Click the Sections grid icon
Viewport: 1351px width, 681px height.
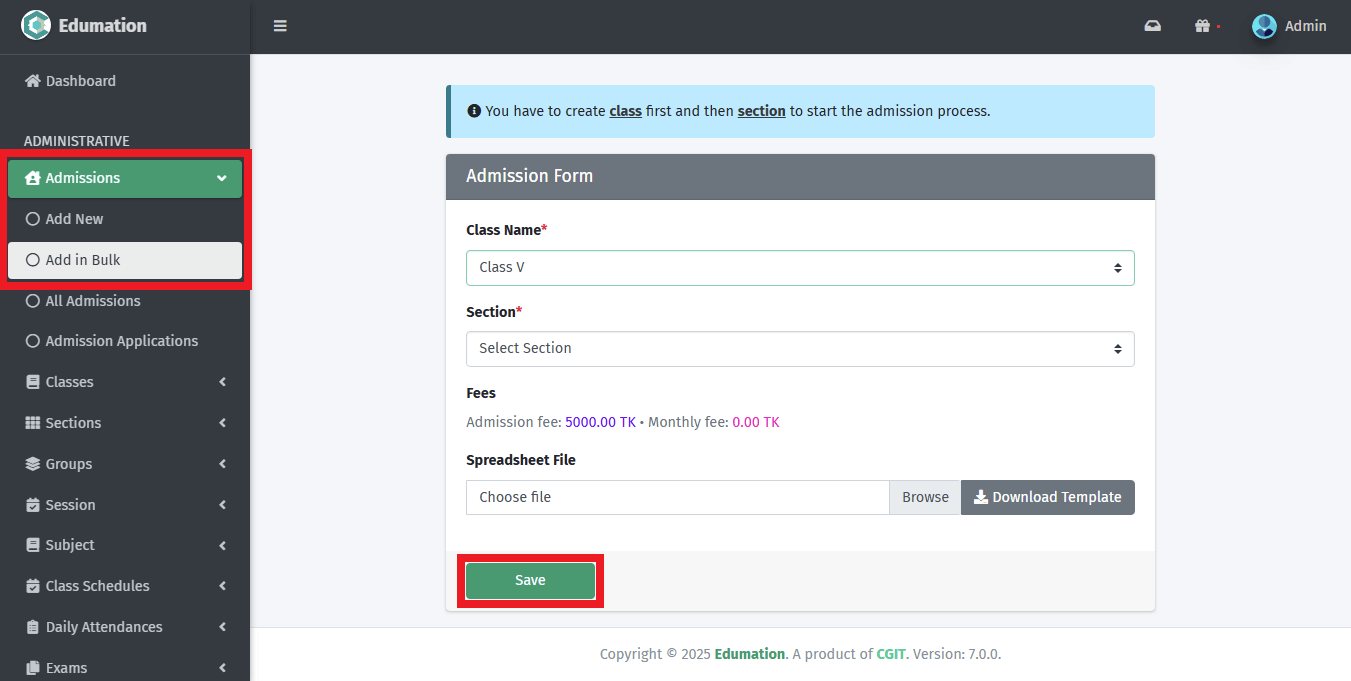tap(33, 423)
